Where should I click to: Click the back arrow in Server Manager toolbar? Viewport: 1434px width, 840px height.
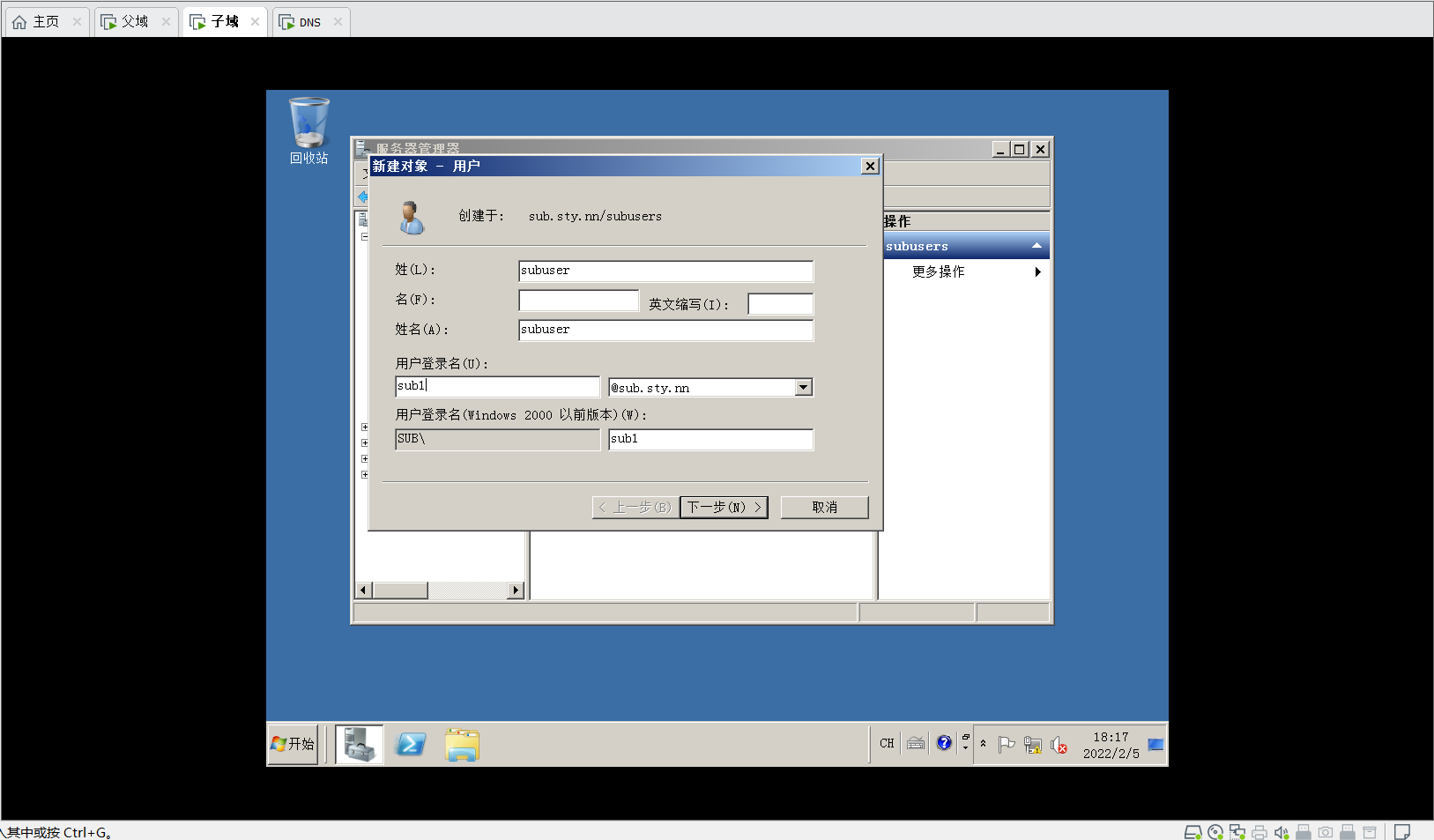[362, 197]
